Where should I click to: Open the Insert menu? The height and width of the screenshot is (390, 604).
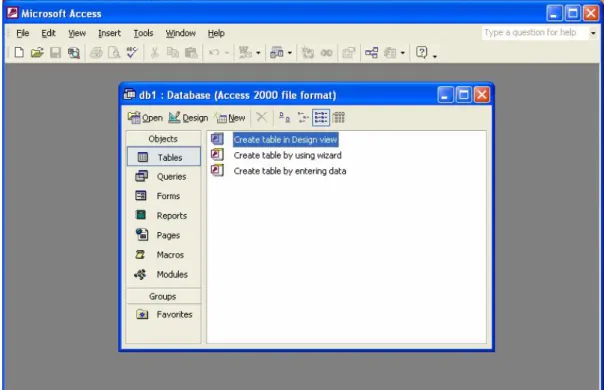point(109,33)
